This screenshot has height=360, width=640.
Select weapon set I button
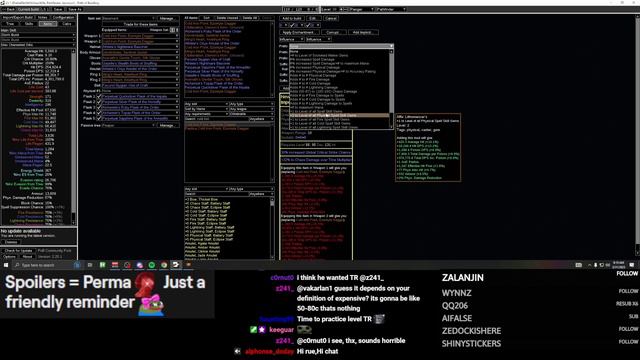point(172,30)
